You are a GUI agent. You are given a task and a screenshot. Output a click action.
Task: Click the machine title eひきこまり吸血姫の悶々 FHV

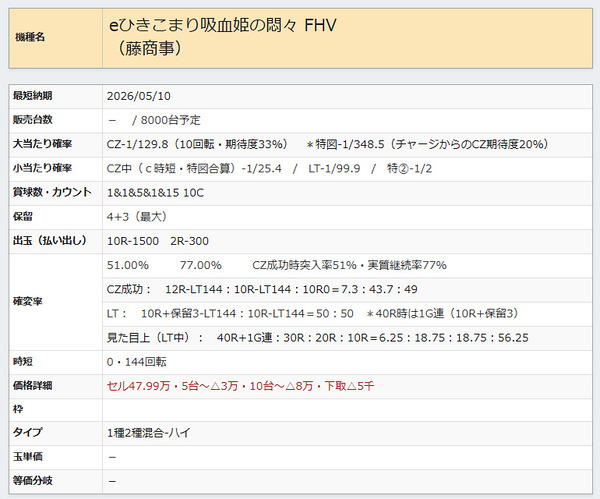[223, 26]
